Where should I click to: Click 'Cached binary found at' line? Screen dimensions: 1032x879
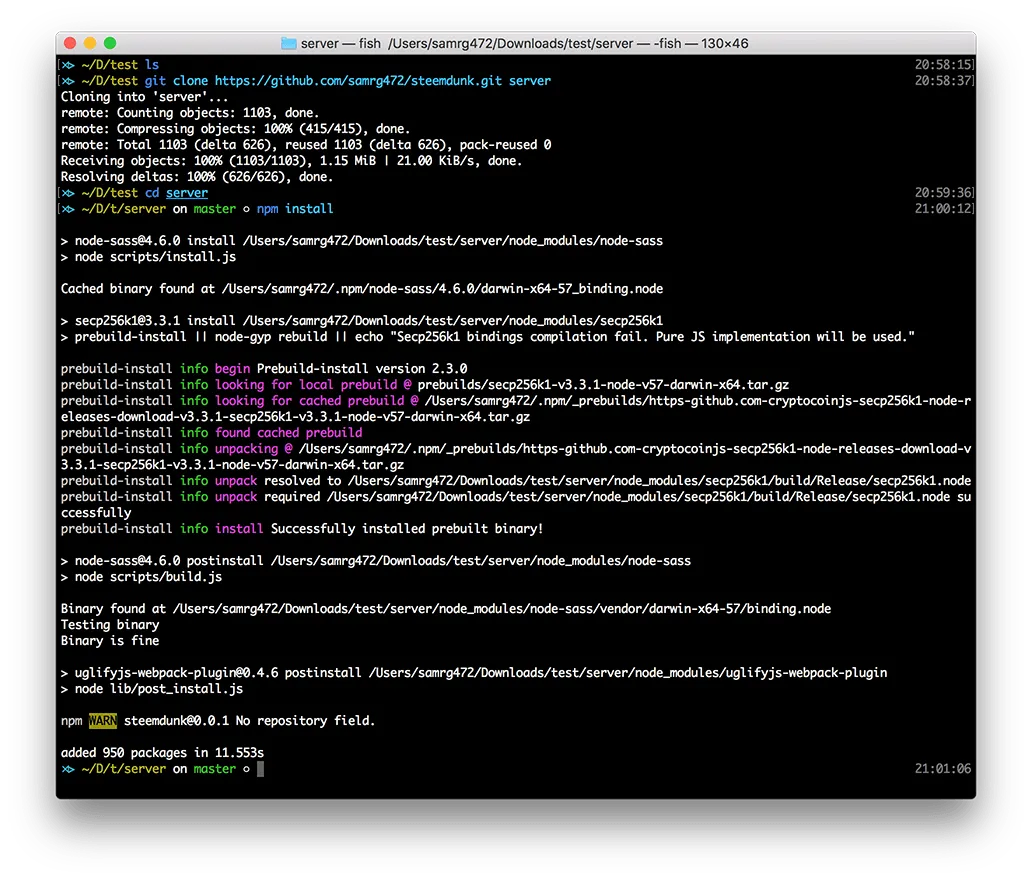pos(361,289)
